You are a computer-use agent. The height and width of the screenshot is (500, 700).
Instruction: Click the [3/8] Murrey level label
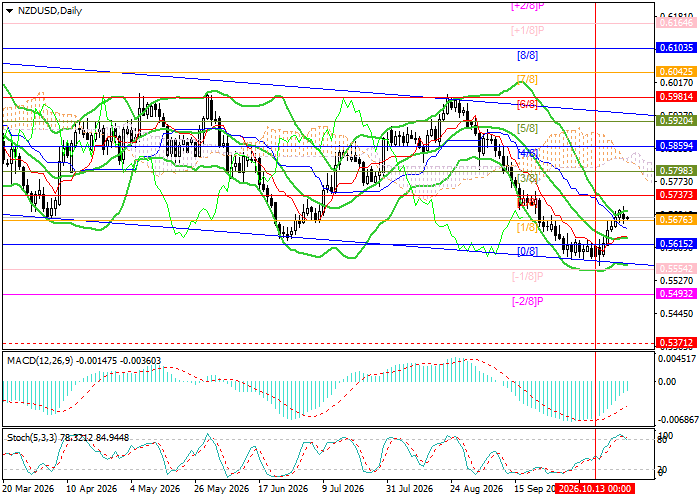[x=527, y=178]
